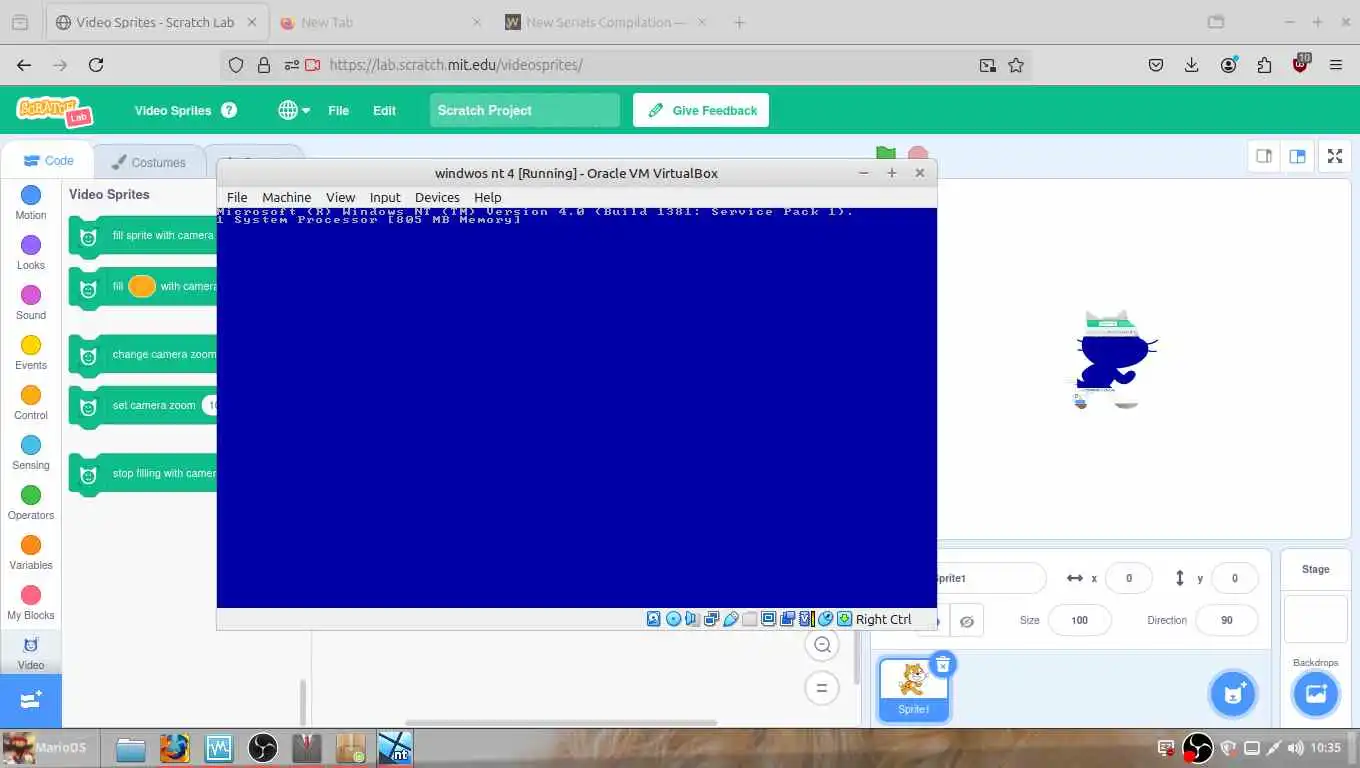Viewport: 1360px width, 768px height.
Task: Click the Scratch Project title field
Action: 525,110
